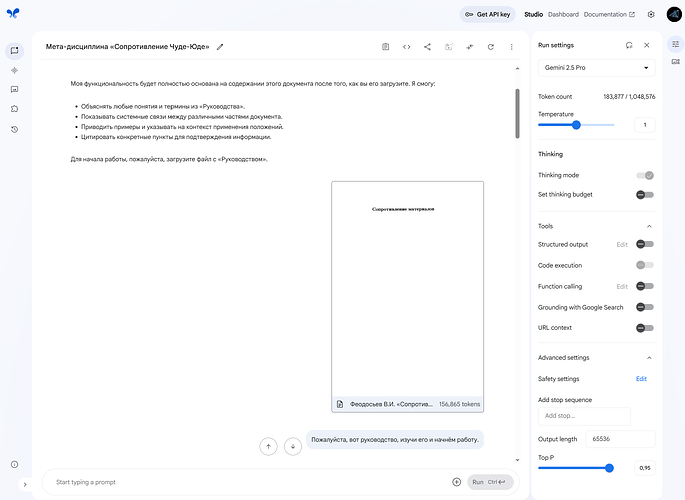
Task: Switch to the Dashboard tab
Action: pos(563,15)
